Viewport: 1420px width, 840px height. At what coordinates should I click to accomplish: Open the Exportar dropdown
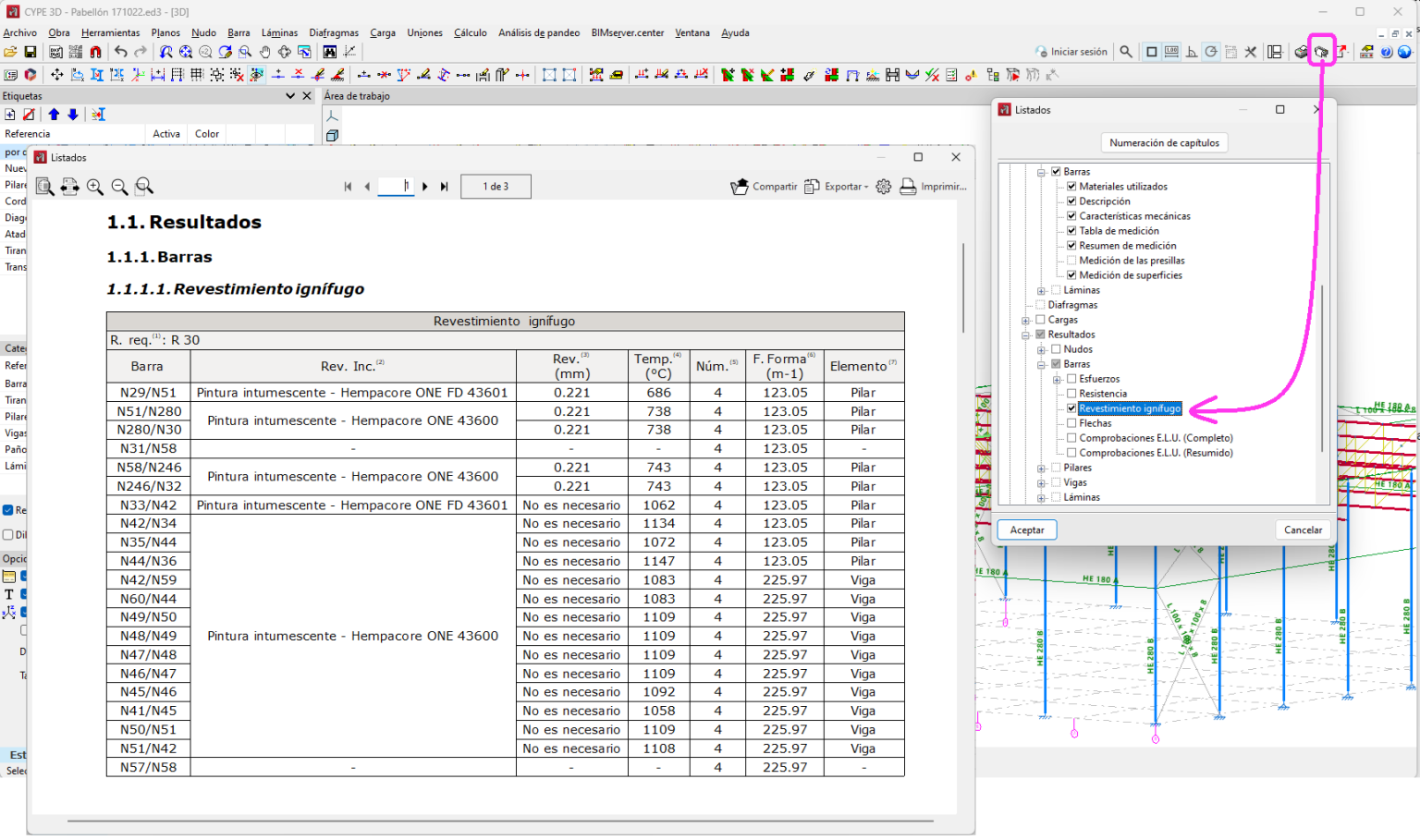coord(838,187)
